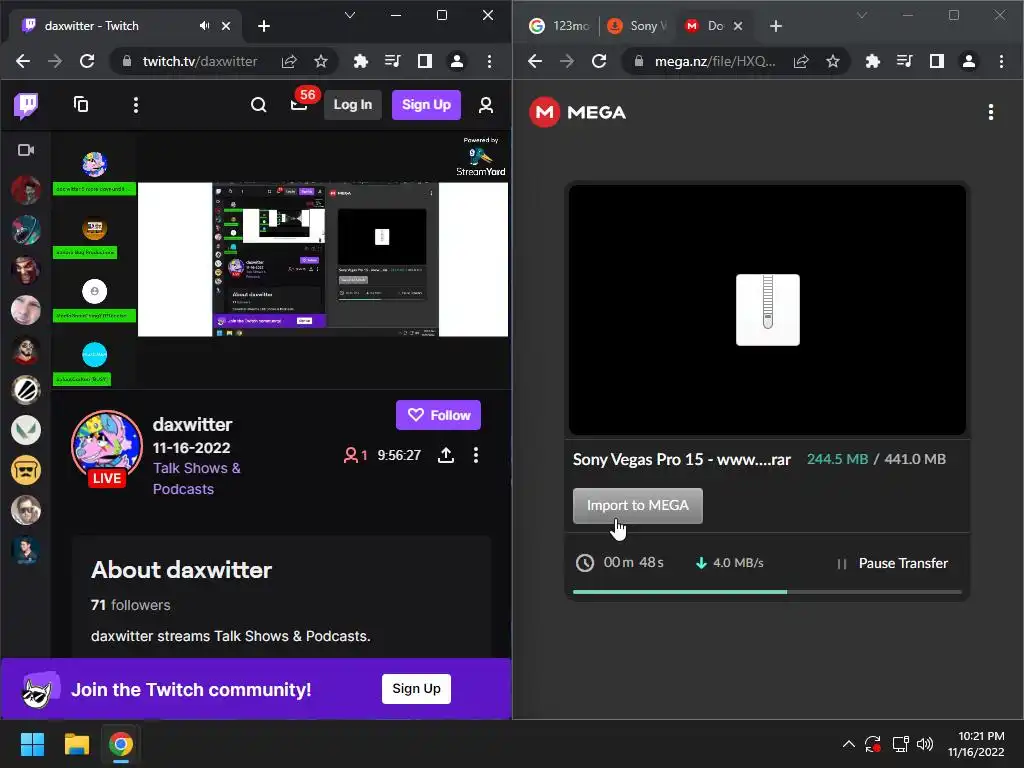This screenshot has width=1024, height=768.
Task: Click Sign Up in the Join Twitch banner
Action: [417, 688]
